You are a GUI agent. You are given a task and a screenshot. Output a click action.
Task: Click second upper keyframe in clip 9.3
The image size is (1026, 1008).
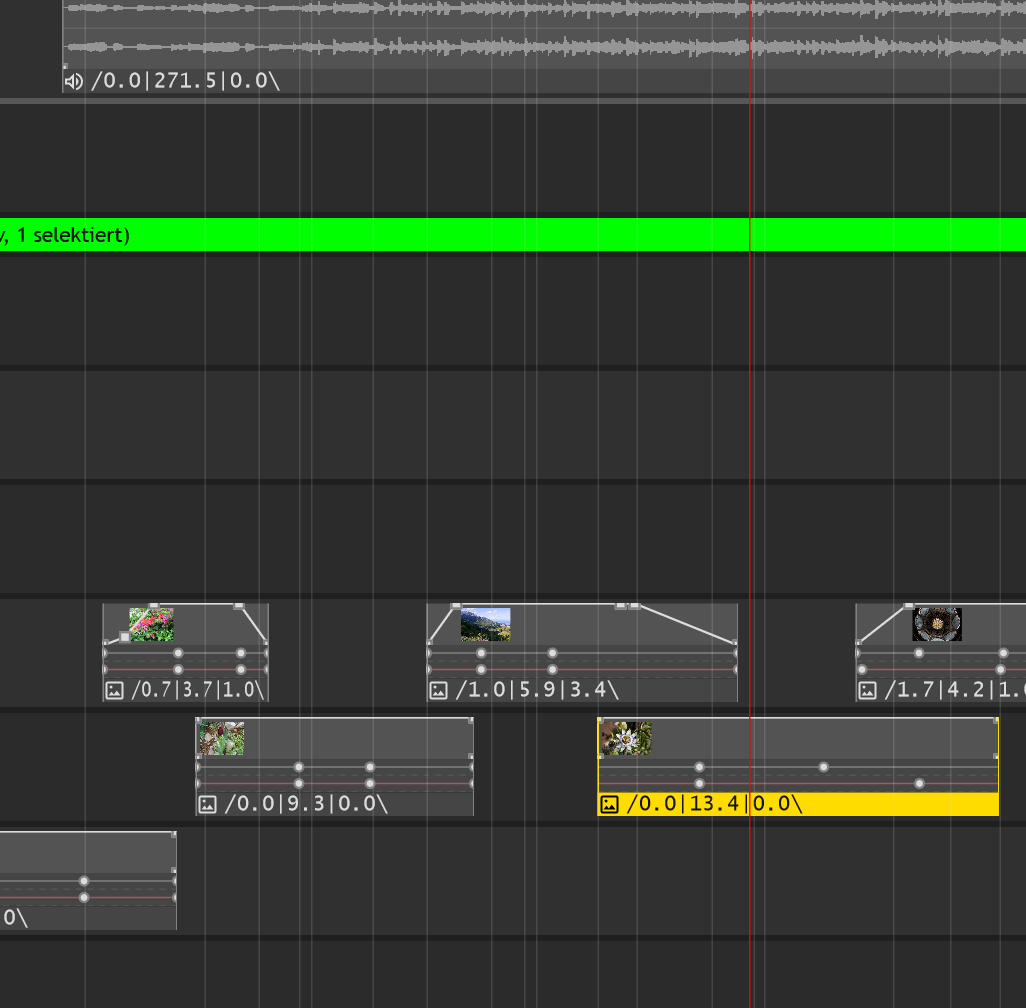pyautogui.click(x=370, y=767)
